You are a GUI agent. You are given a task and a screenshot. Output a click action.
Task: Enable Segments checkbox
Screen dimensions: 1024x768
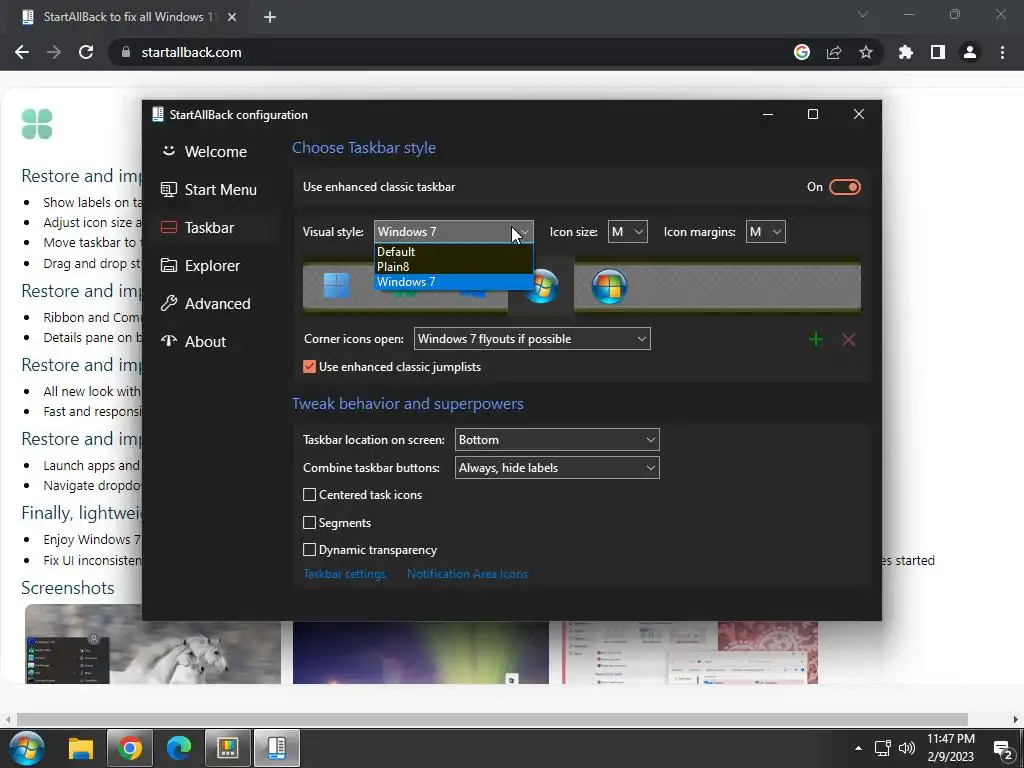310,522
